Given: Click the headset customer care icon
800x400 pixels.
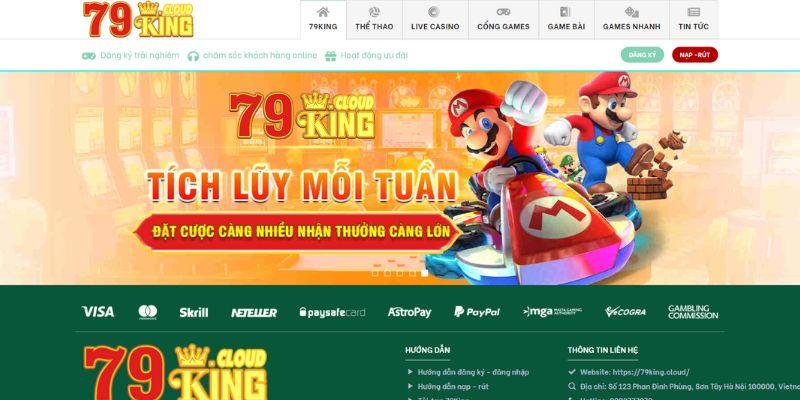Looking at the screenshot, I should [x=193, y=56].
